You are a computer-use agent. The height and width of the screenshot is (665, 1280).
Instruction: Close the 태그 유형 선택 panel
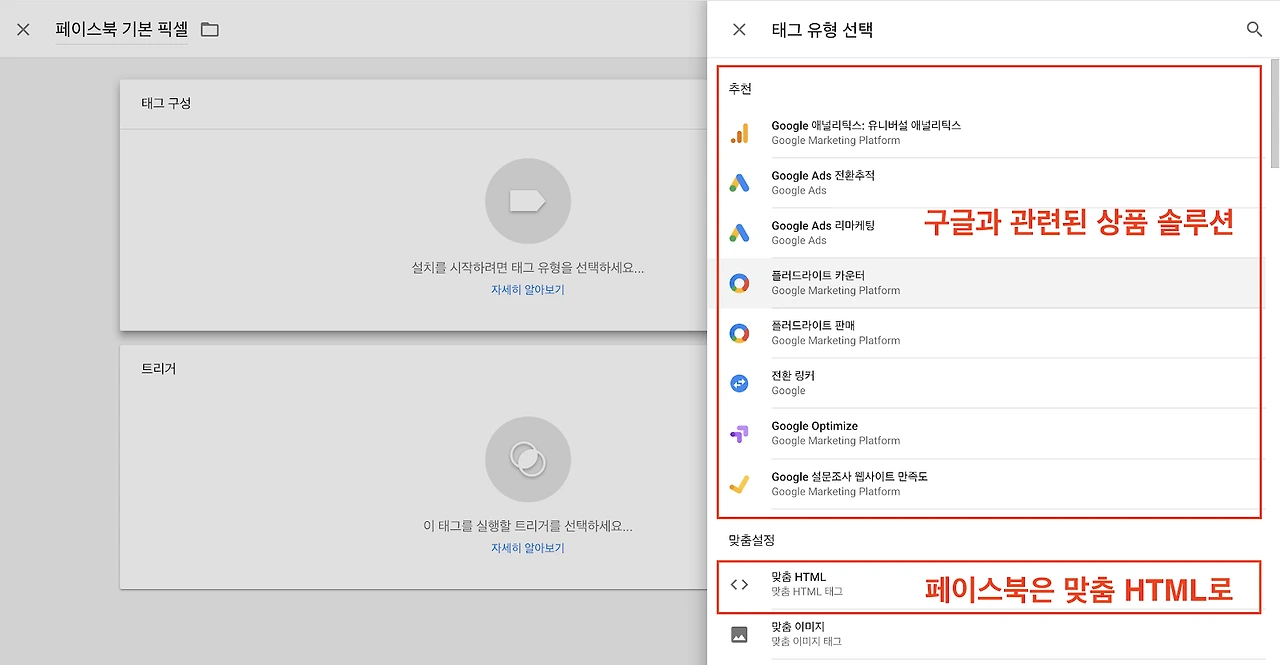[739, 30]
